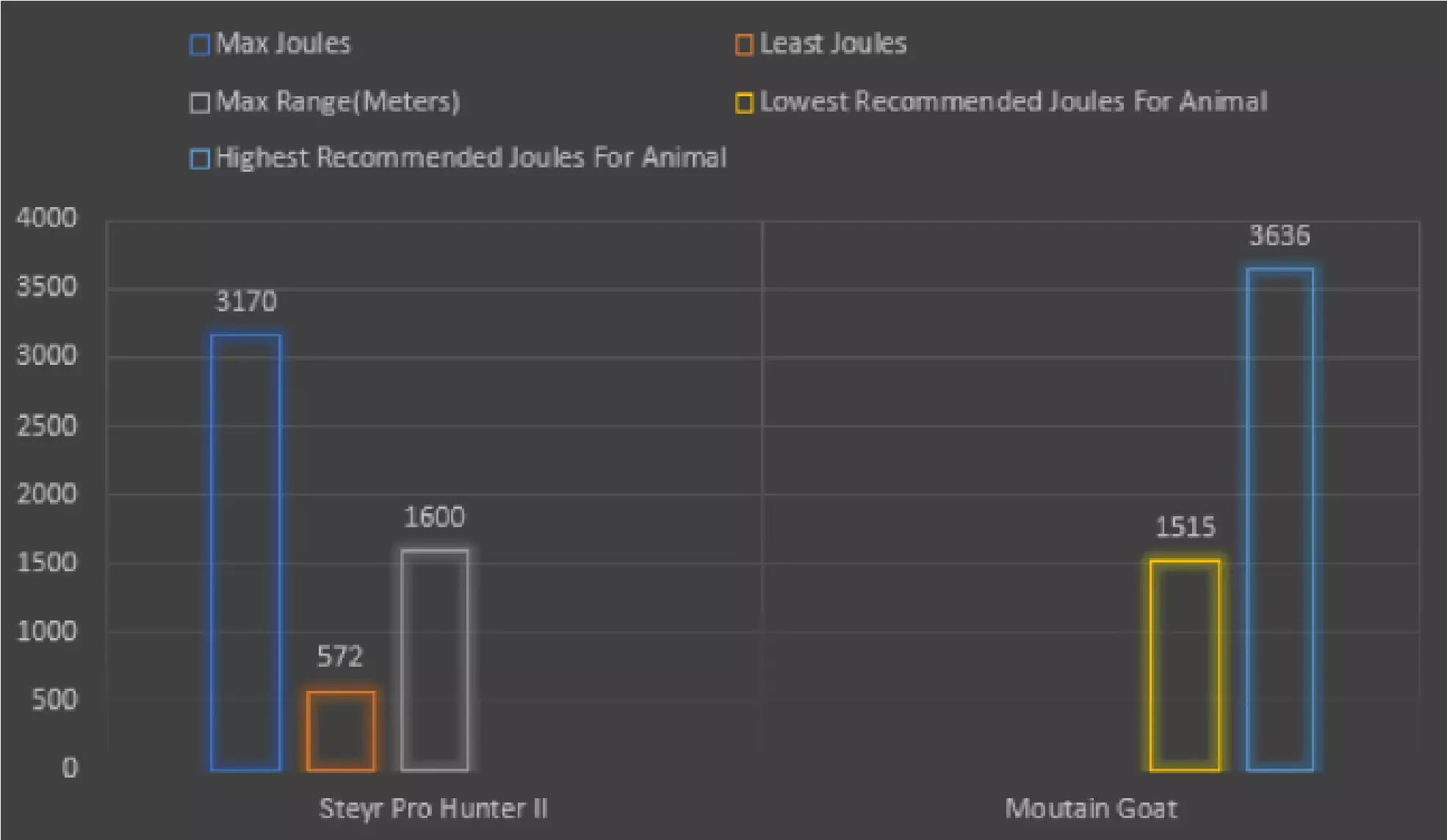Click the yellow 1515 bar

coord(1185,665)
